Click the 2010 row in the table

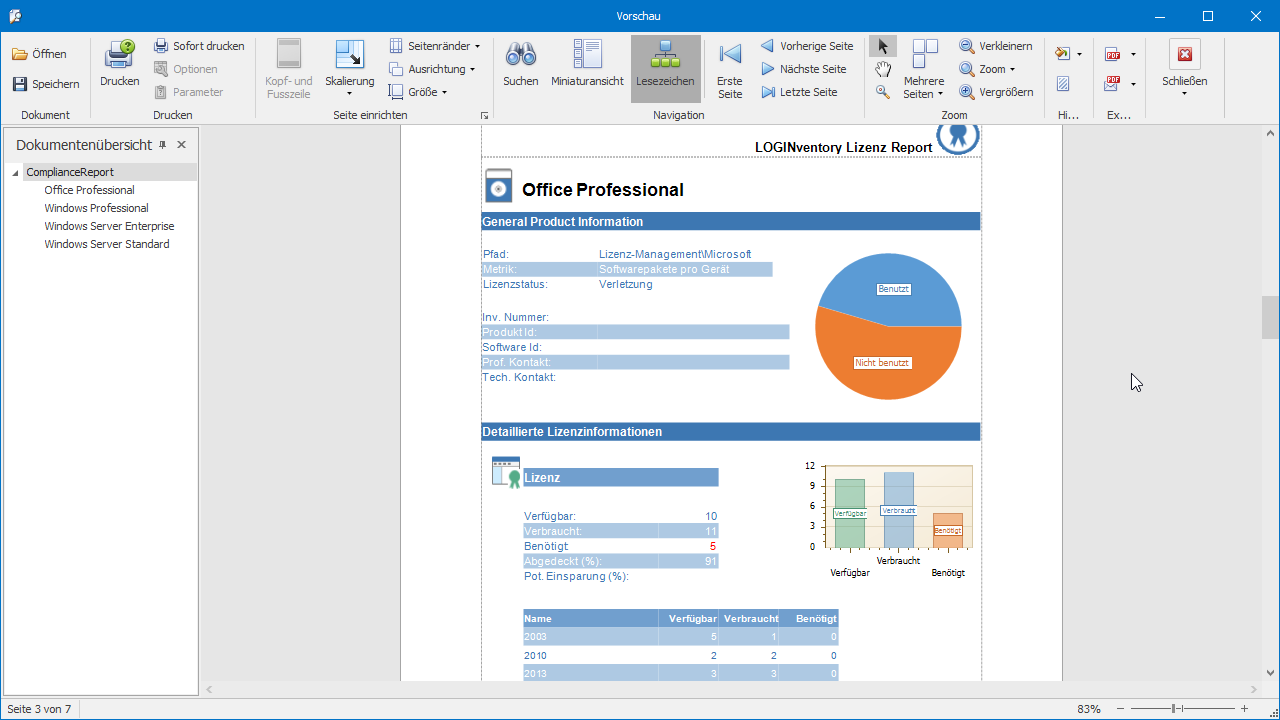[x=680, y=656]
